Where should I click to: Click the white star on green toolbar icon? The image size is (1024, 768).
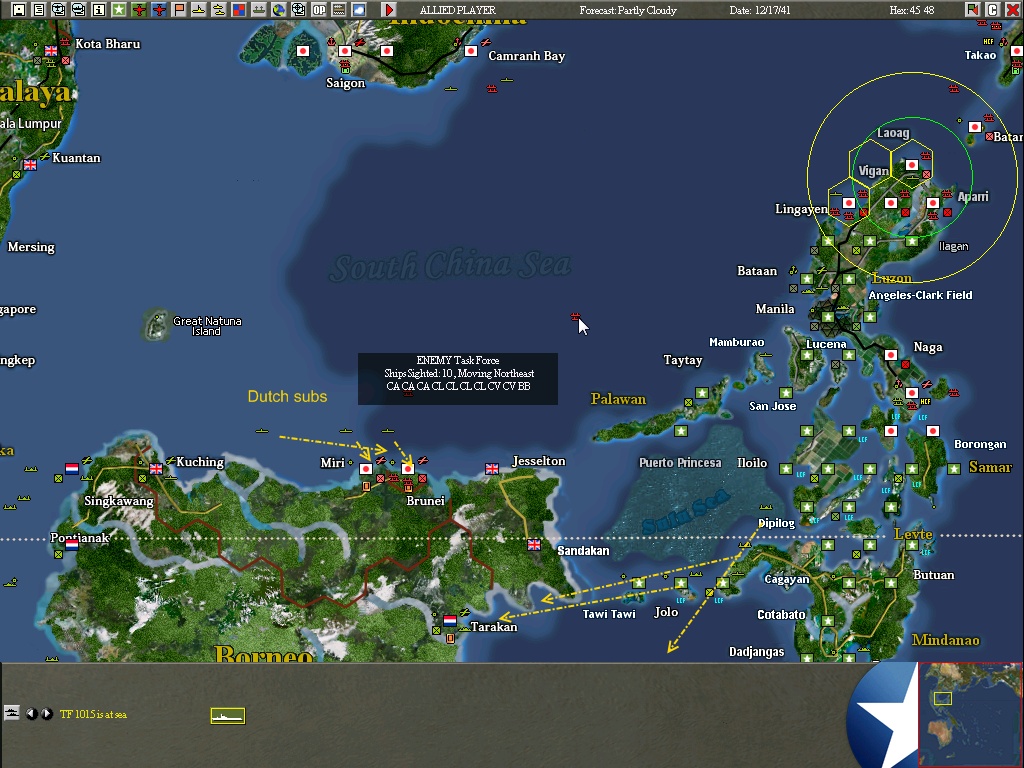pos(118,9)
